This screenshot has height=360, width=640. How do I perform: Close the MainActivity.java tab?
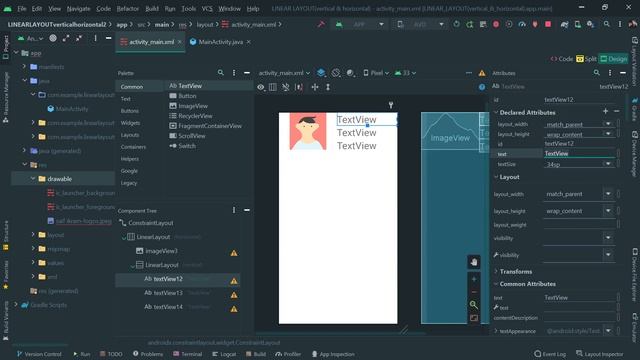click(x=249, y=42)
